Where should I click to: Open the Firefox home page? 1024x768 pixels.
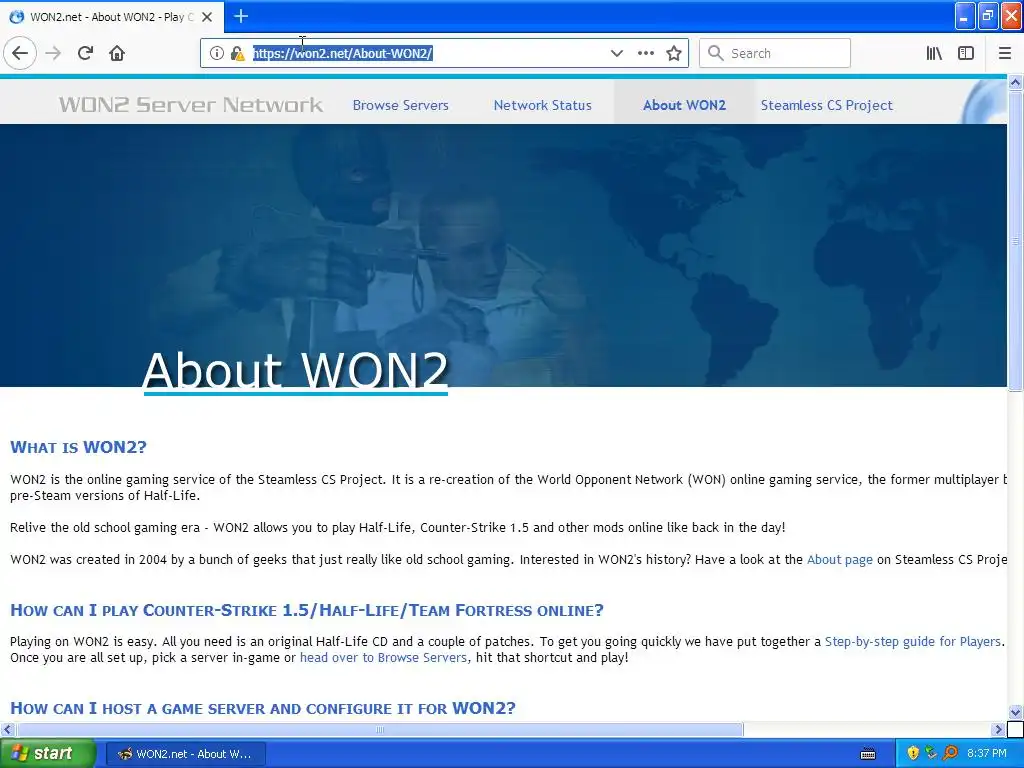click(x=117, y=53)
